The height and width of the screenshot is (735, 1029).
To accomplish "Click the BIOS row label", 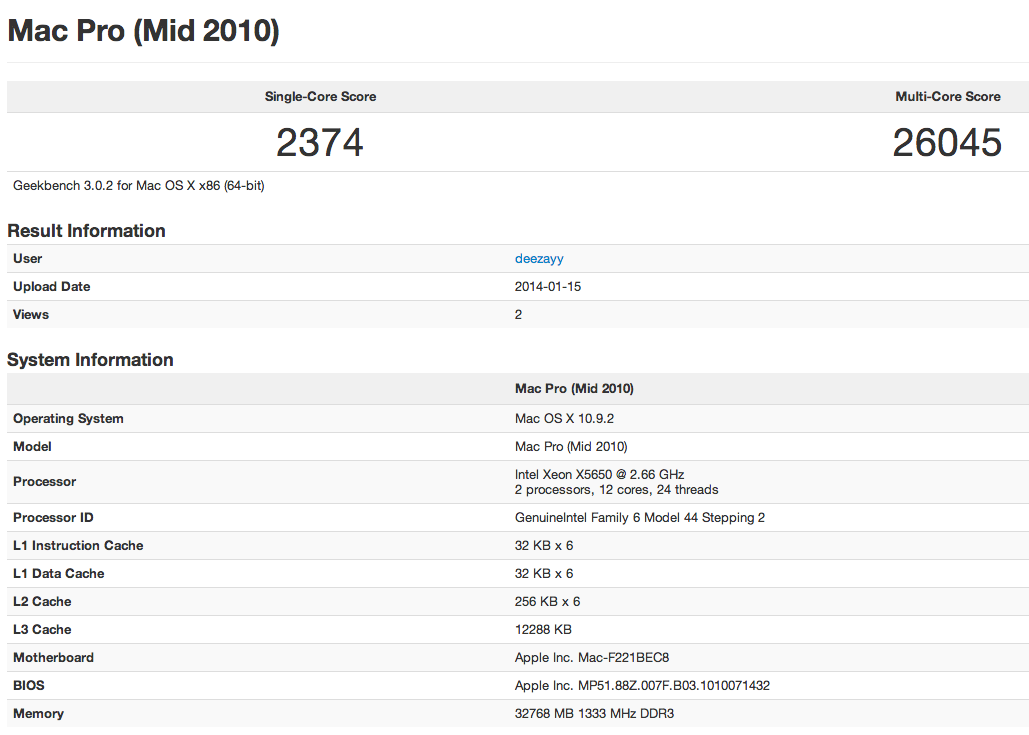I will coord(29,686).
